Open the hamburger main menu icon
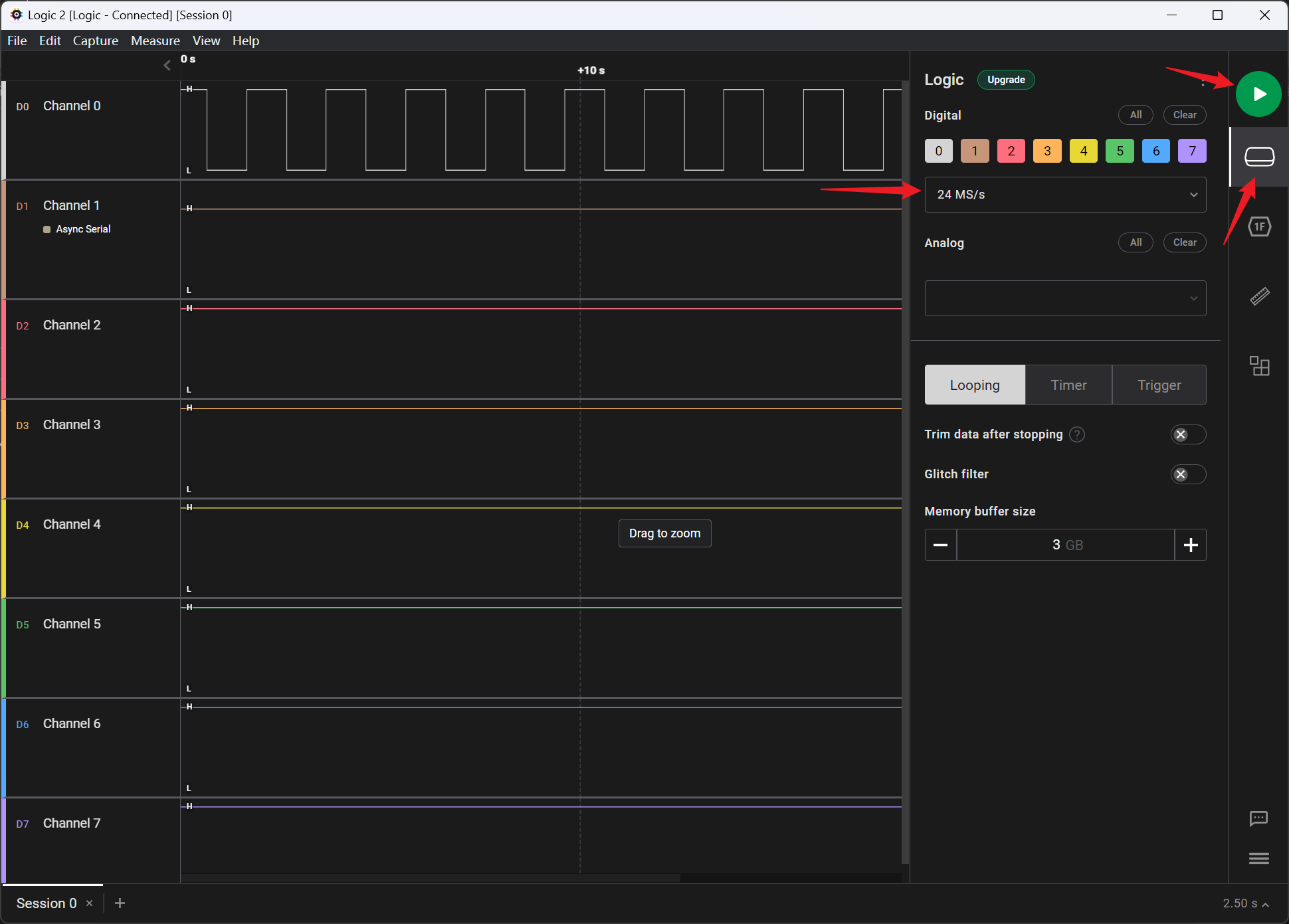 tap(1258, 859)
